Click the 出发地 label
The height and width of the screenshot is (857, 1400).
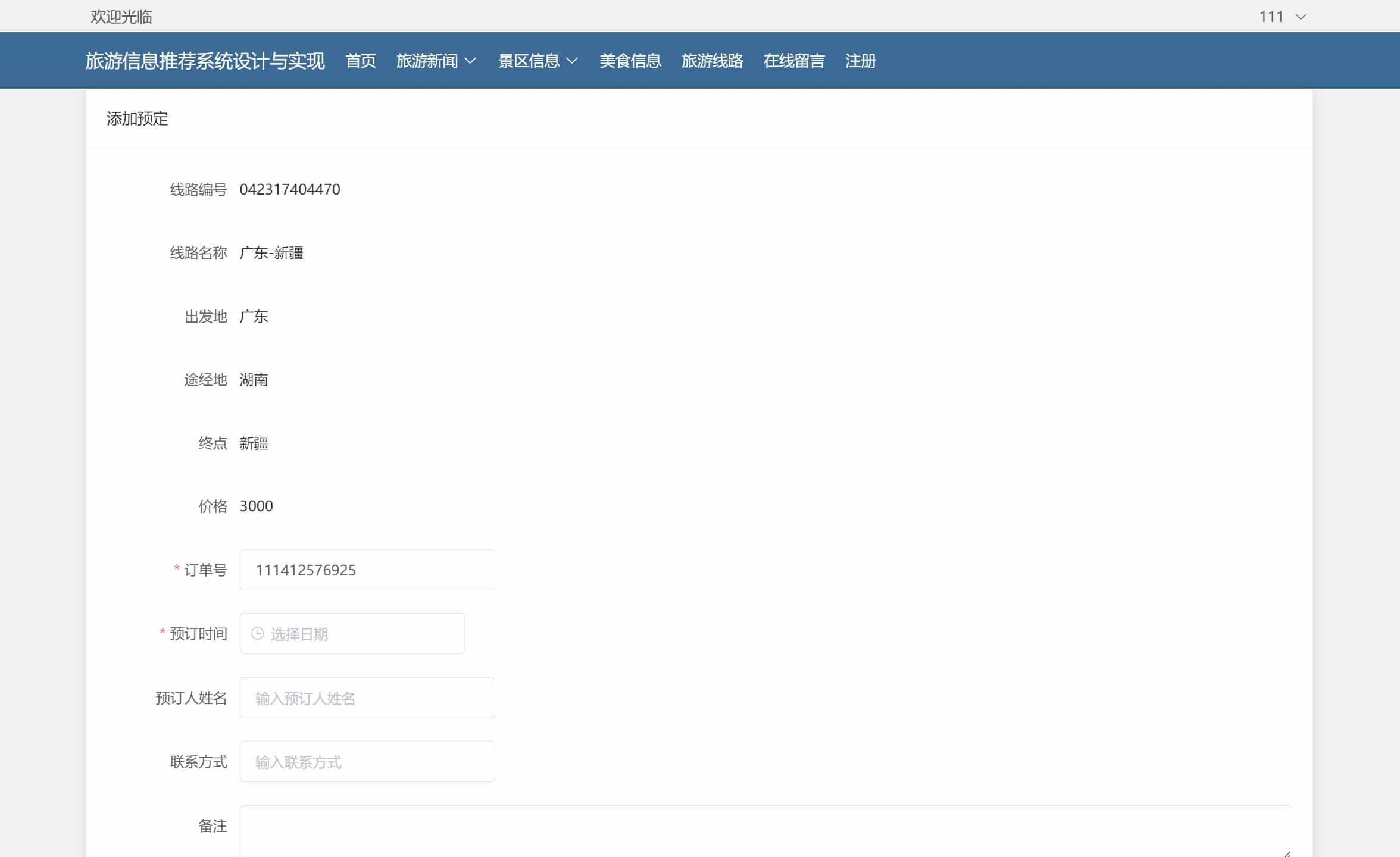point(206,316)
